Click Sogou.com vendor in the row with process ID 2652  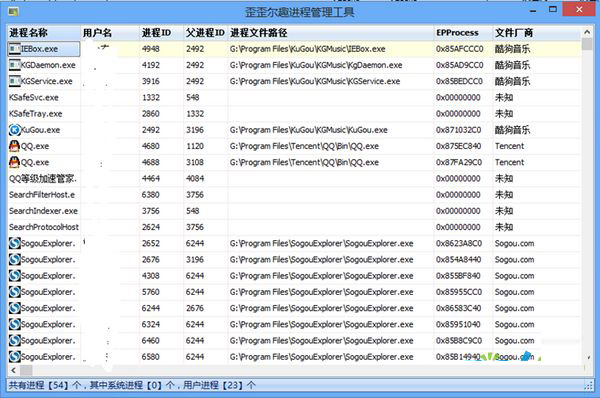click(x=514, y=243)
